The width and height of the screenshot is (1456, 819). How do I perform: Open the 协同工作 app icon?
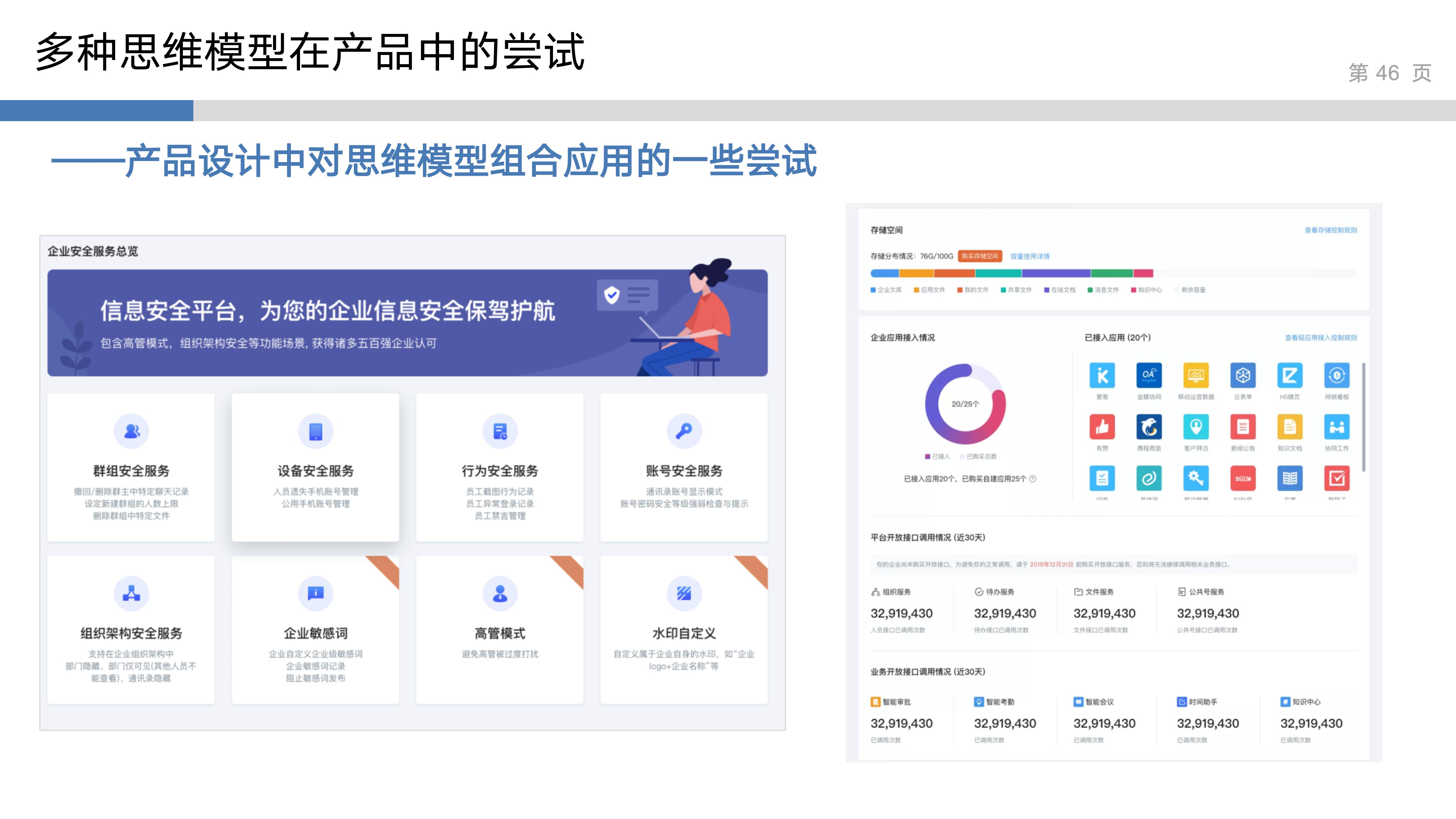(1337, 427)
